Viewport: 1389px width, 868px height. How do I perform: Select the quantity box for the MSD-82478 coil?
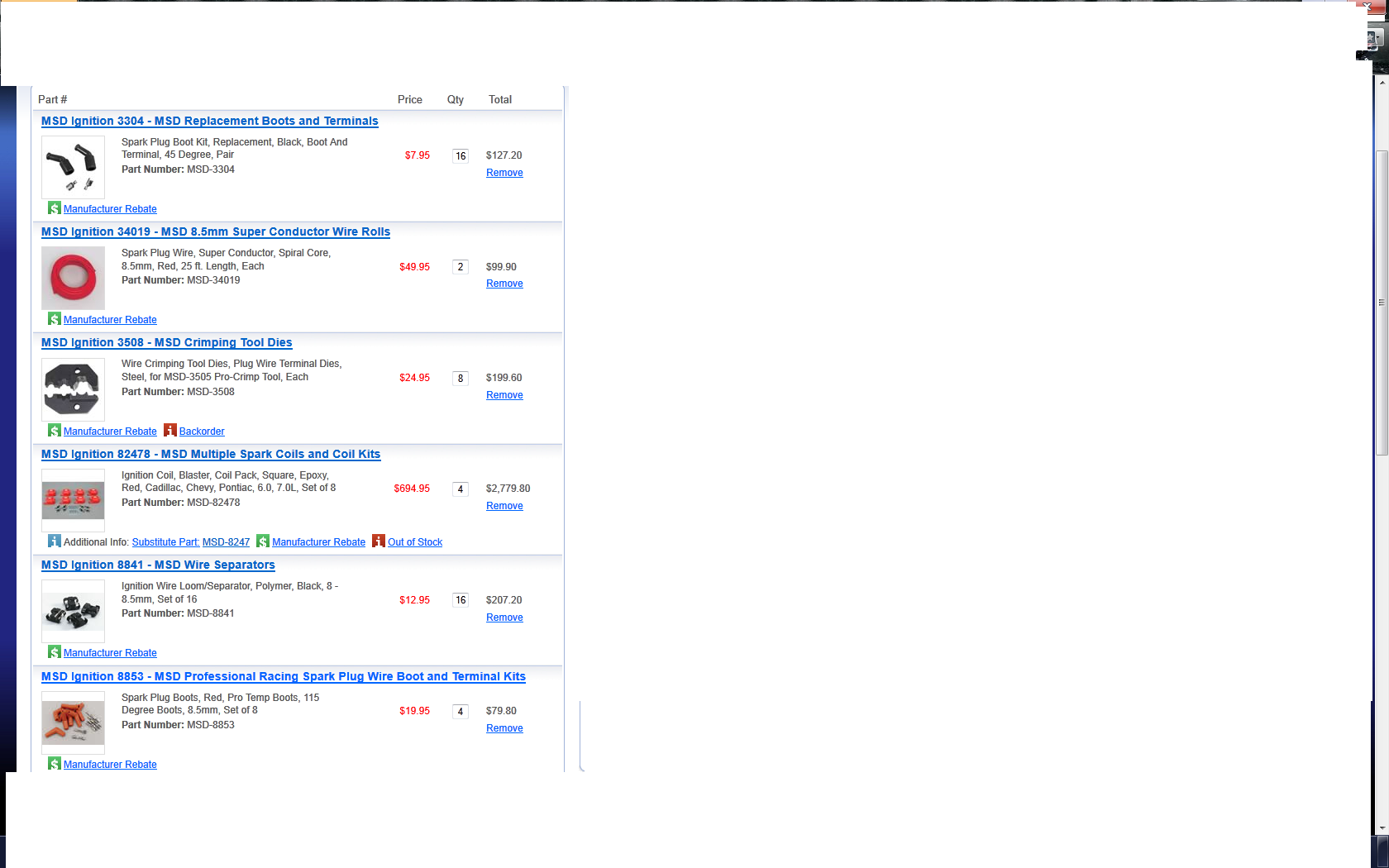click(x=461, y=489)
